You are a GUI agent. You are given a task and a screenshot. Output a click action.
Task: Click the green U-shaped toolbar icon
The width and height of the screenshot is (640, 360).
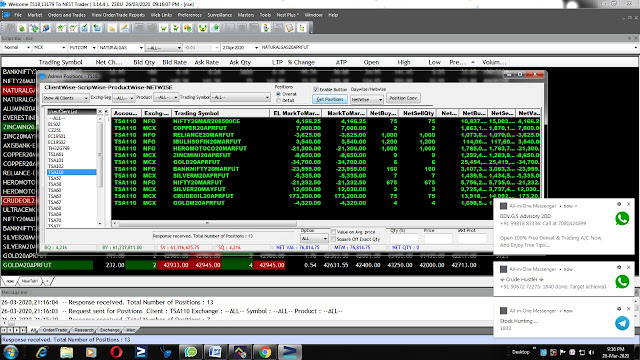pos(202,28)
